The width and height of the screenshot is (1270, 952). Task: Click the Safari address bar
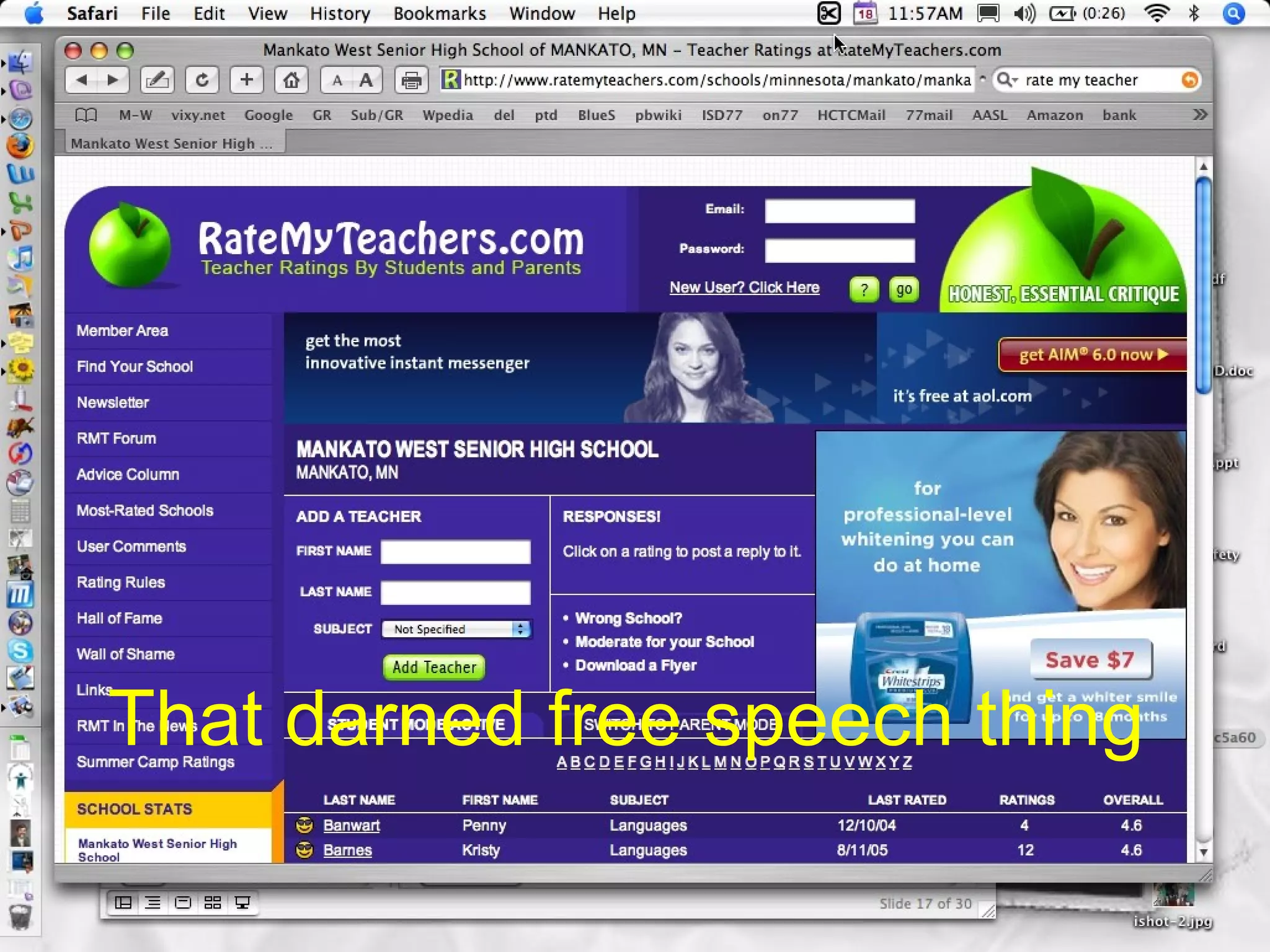706,80
